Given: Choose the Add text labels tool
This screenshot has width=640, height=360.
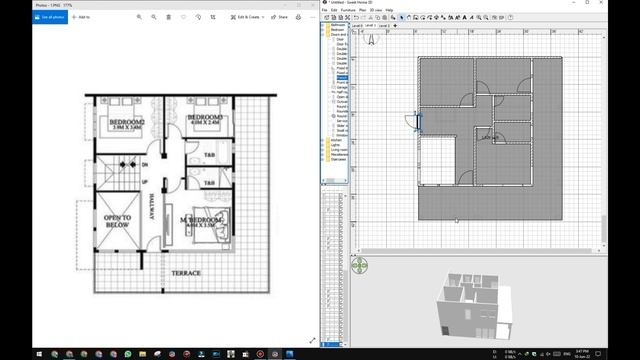Looking at the screenshot, I should point(443,18).
